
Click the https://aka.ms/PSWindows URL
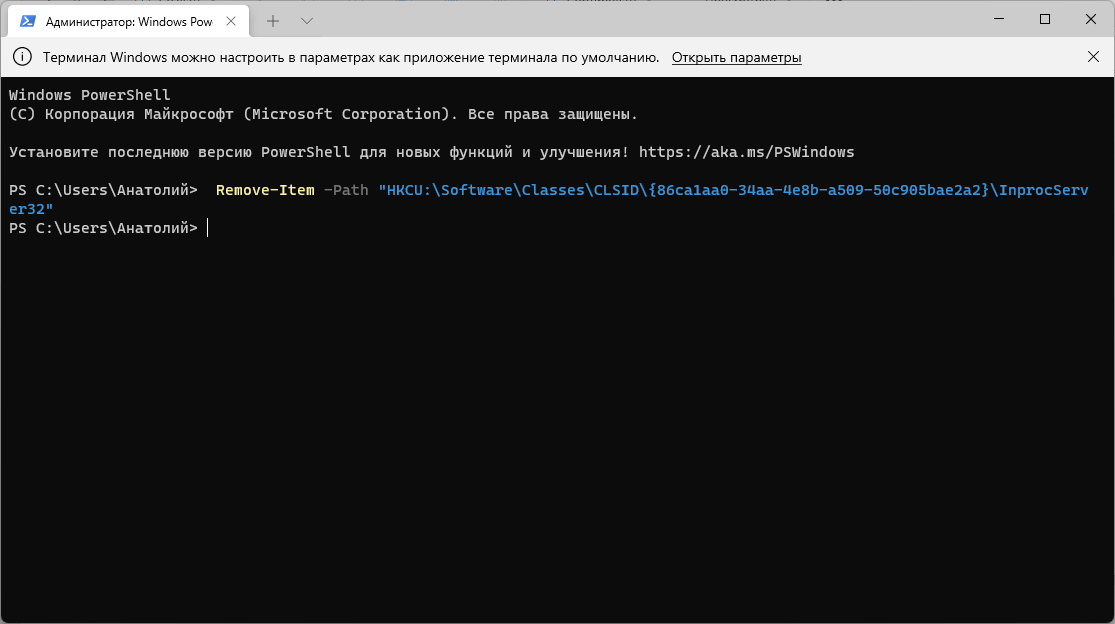coord(746,152)
